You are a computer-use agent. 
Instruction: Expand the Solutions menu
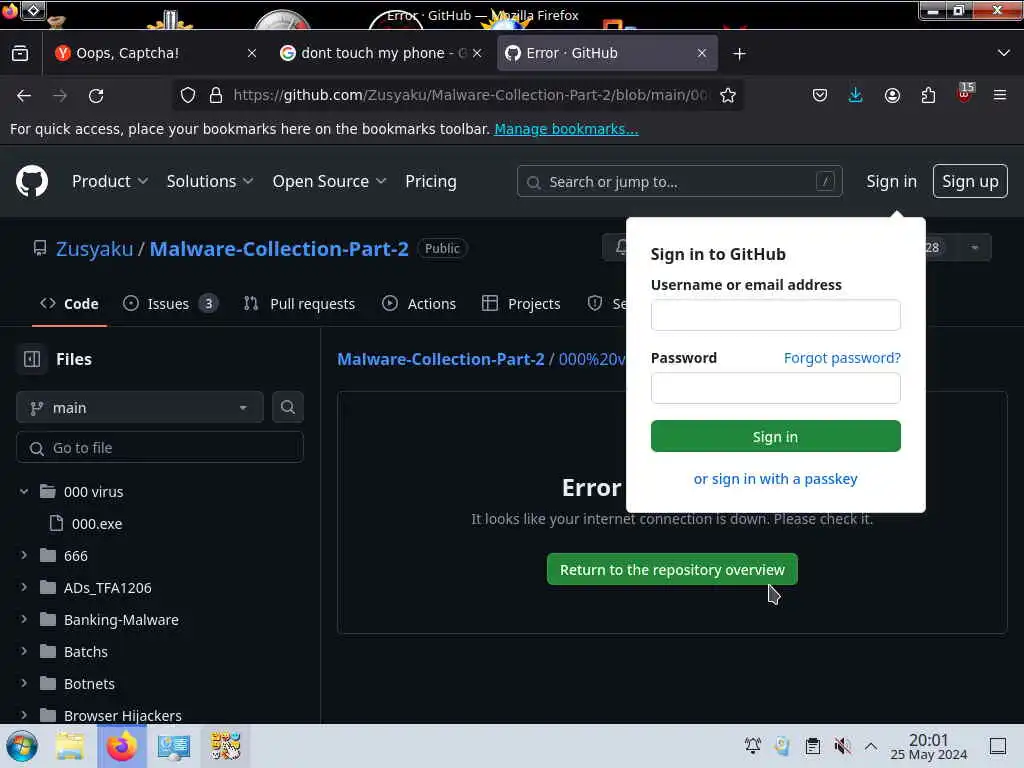pos(210,181)
